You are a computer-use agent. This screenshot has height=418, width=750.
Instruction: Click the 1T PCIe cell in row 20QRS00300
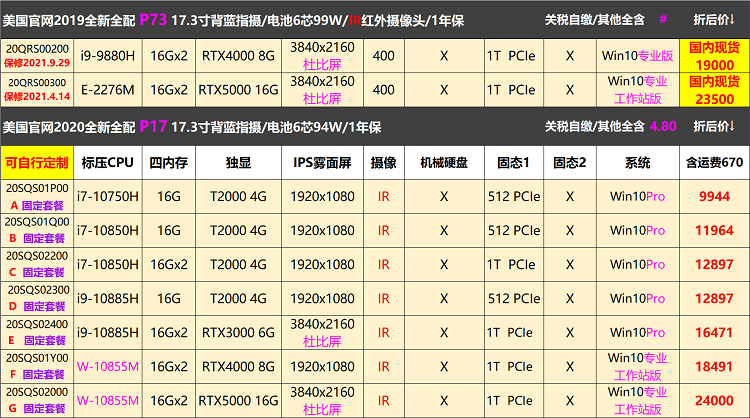[514, 90]
